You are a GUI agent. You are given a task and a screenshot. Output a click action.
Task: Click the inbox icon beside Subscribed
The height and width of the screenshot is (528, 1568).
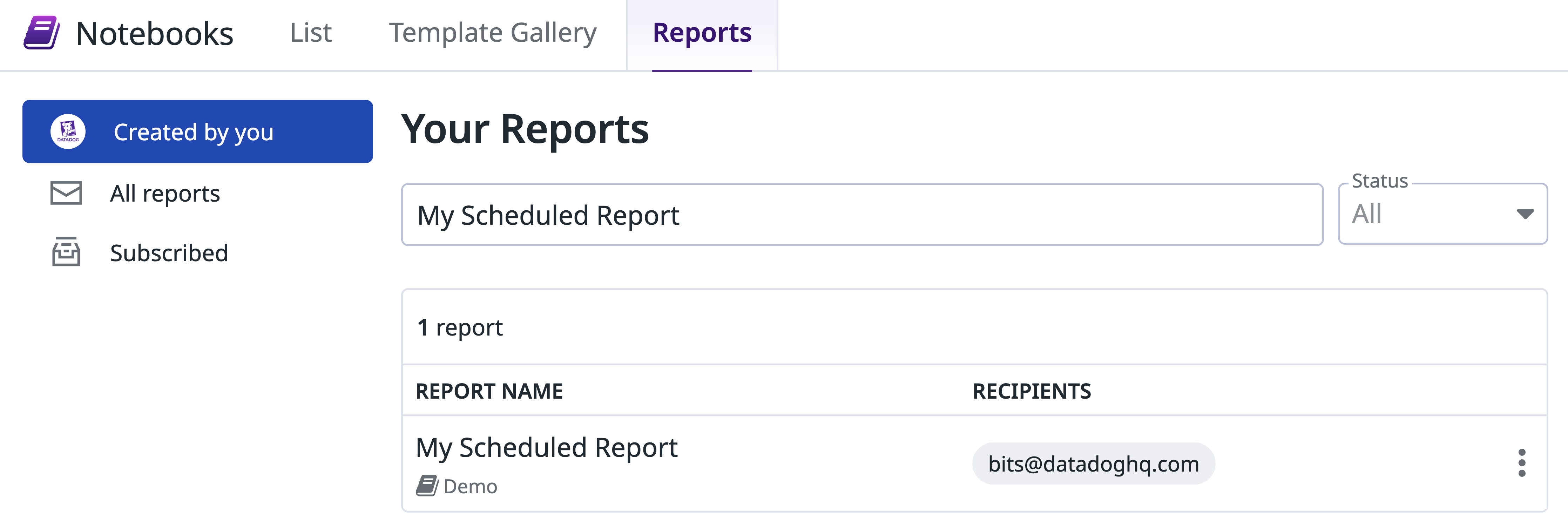66,252
